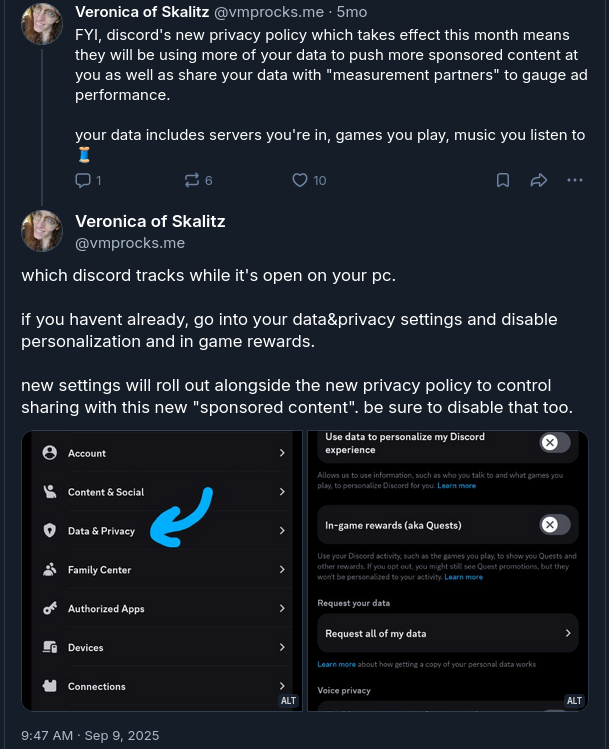
Task: Expand the Account settings chevron
Action: coord(282,453)
